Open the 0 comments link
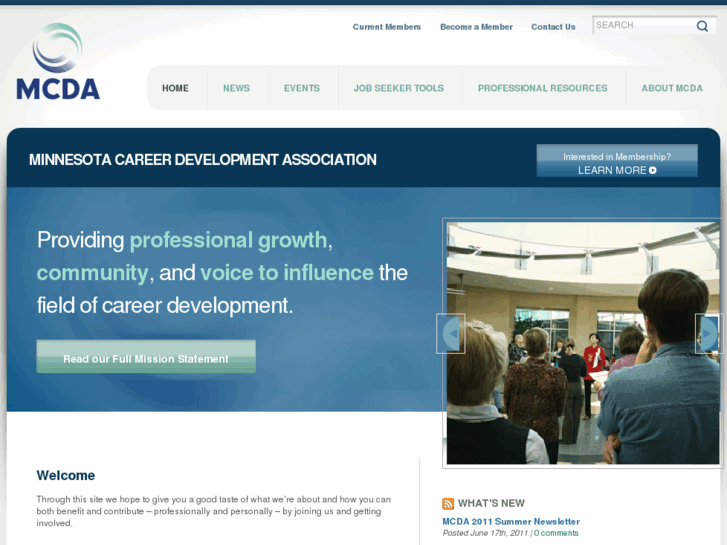 click(556, 533)
